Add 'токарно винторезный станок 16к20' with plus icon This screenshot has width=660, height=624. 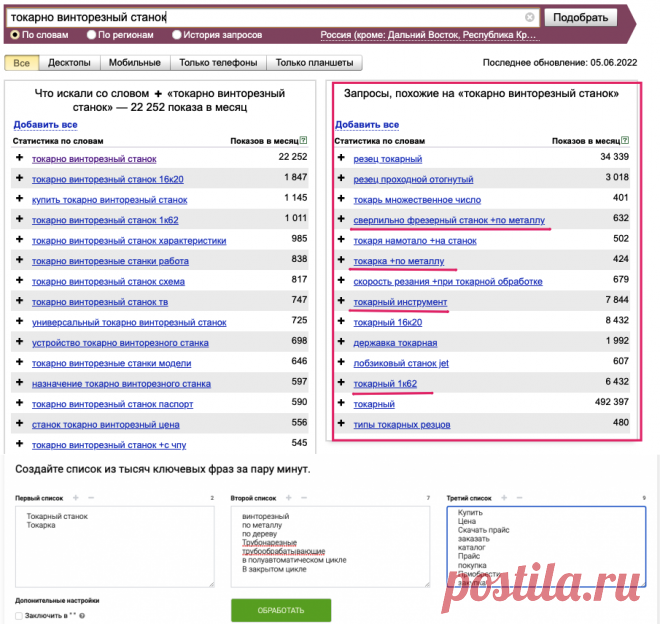(19, 178)
